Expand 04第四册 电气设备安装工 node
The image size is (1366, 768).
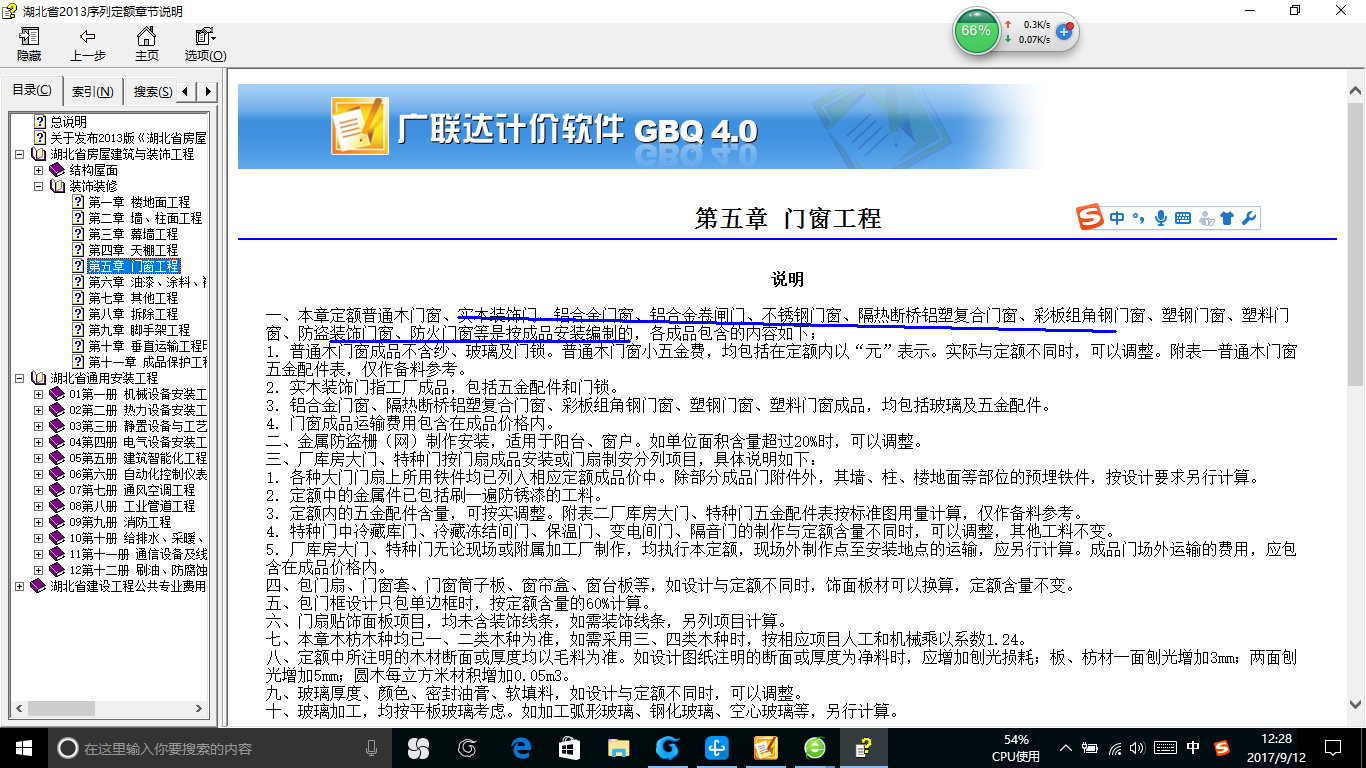point(39,442)
